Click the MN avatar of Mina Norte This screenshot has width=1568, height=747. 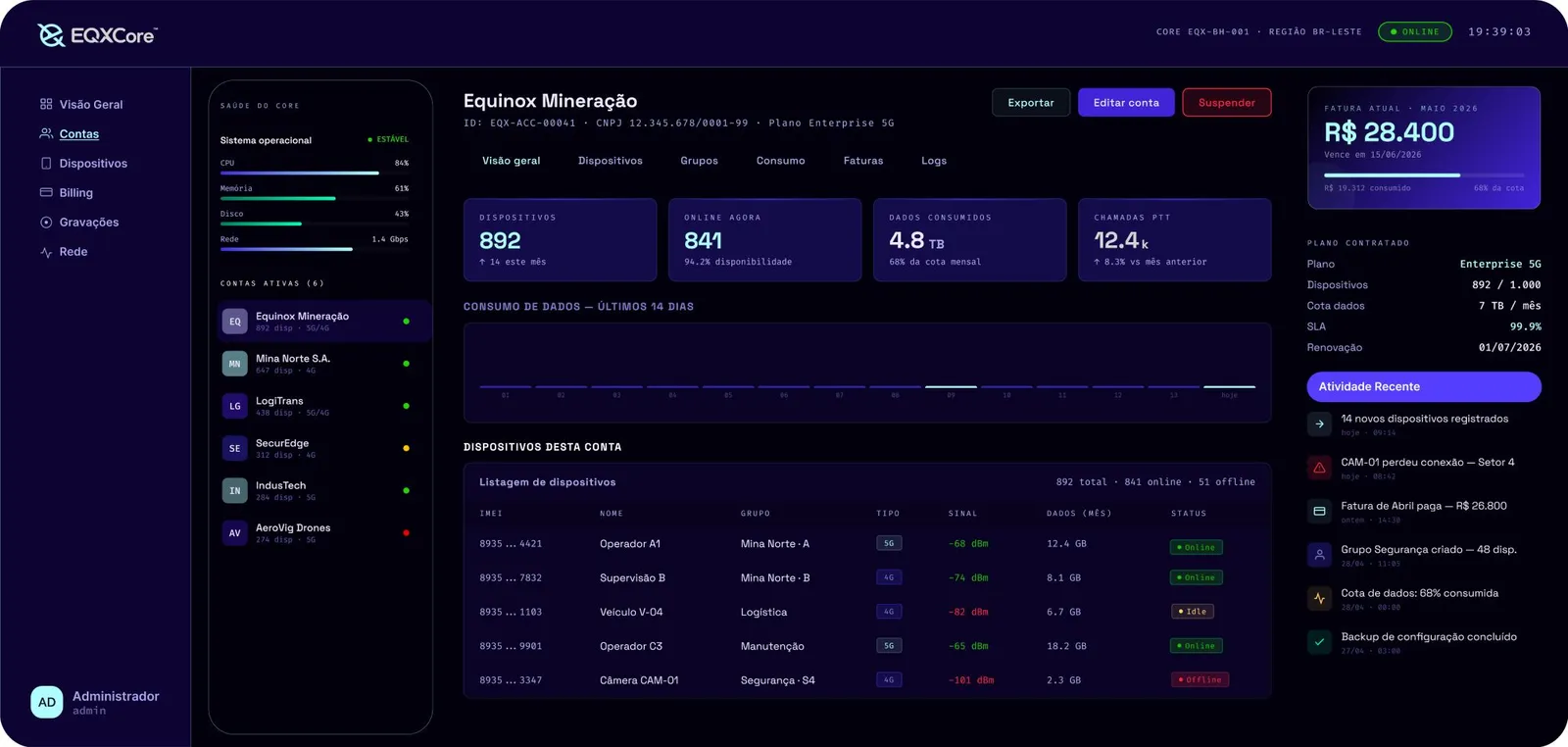tap(235, 364)
